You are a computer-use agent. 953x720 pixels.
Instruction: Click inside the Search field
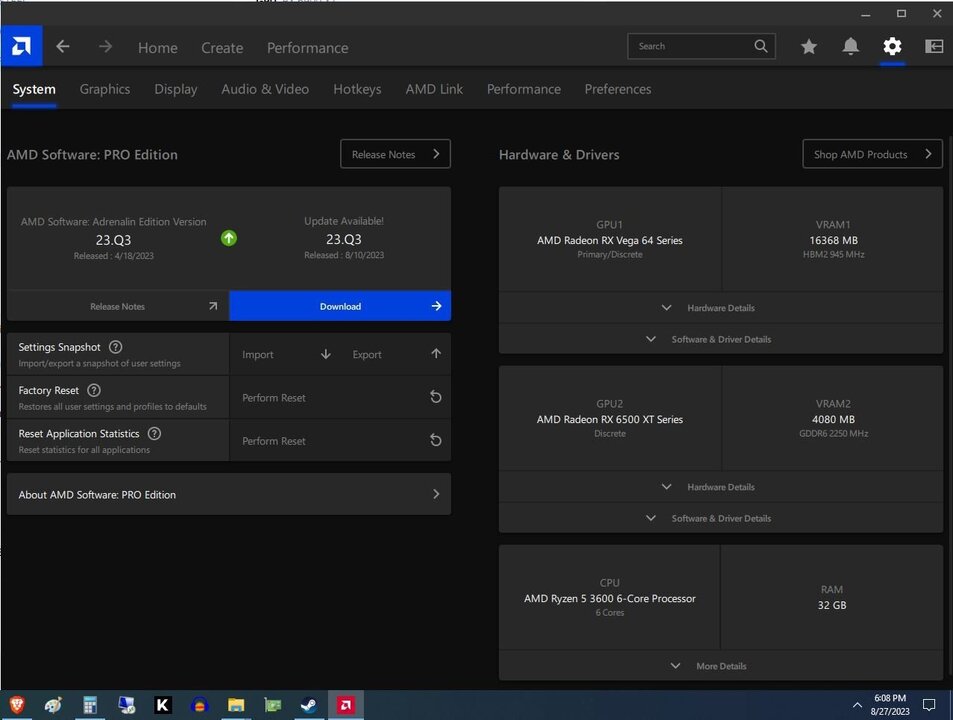(x=690, y=46)
